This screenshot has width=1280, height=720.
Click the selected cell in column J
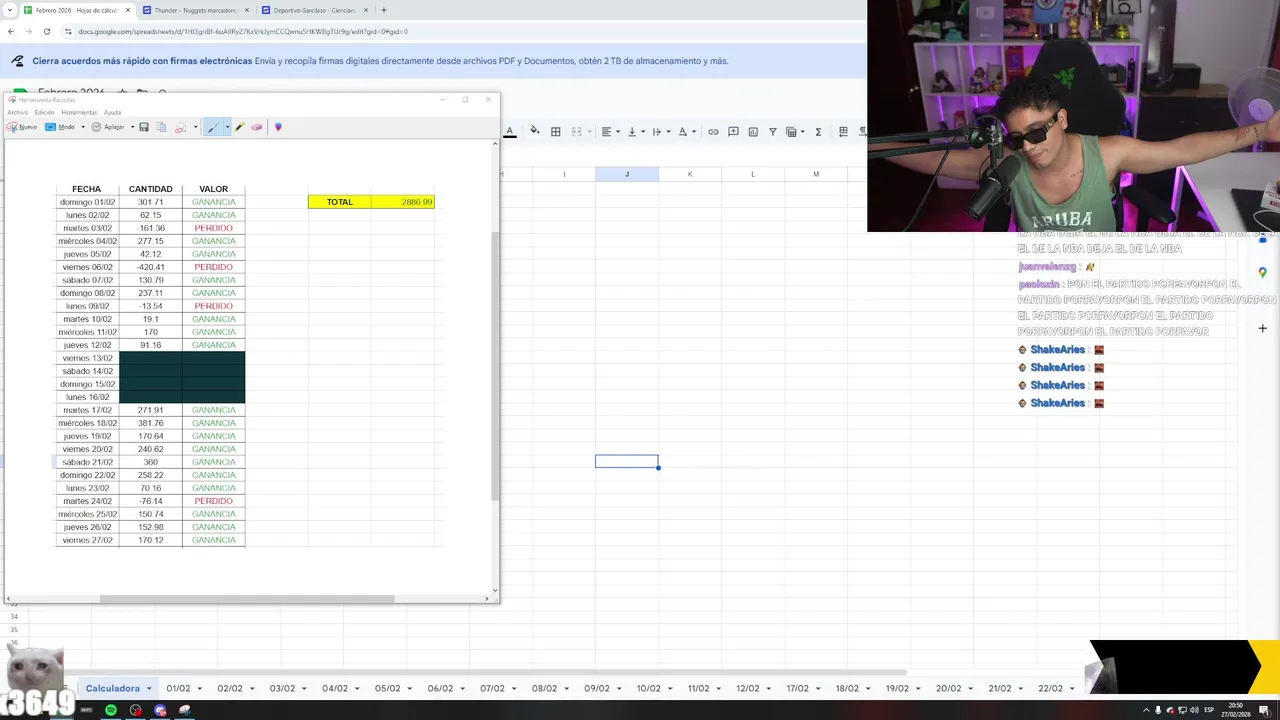coord(627,461)
